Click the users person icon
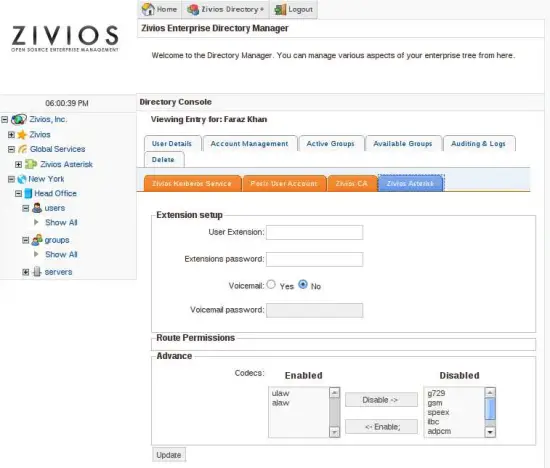The width and height of the screenshot is (550, 468). point(37,208)
